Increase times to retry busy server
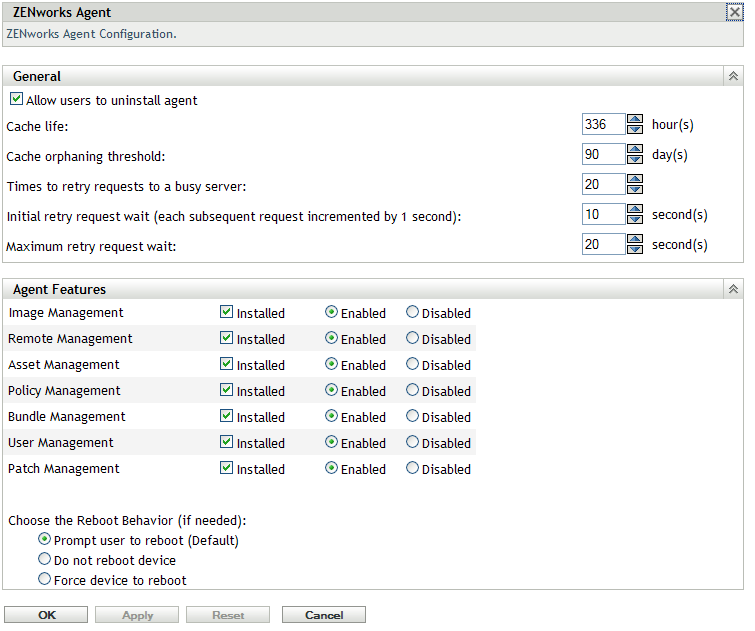This screenshot has width=755, height=631. (x=634, y=179)
